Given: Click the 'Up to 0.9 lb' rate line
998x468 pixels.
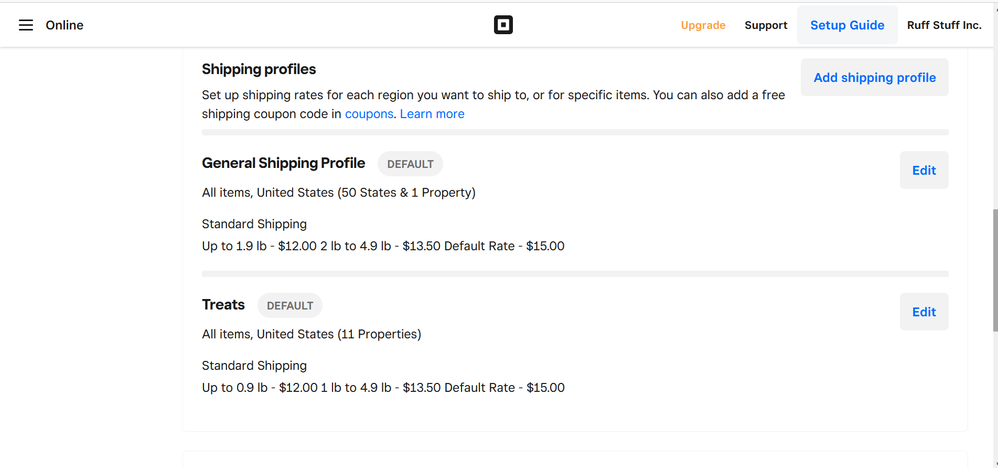Looking at the screenshot, I should pyautogui.click(x=383, y=388).
